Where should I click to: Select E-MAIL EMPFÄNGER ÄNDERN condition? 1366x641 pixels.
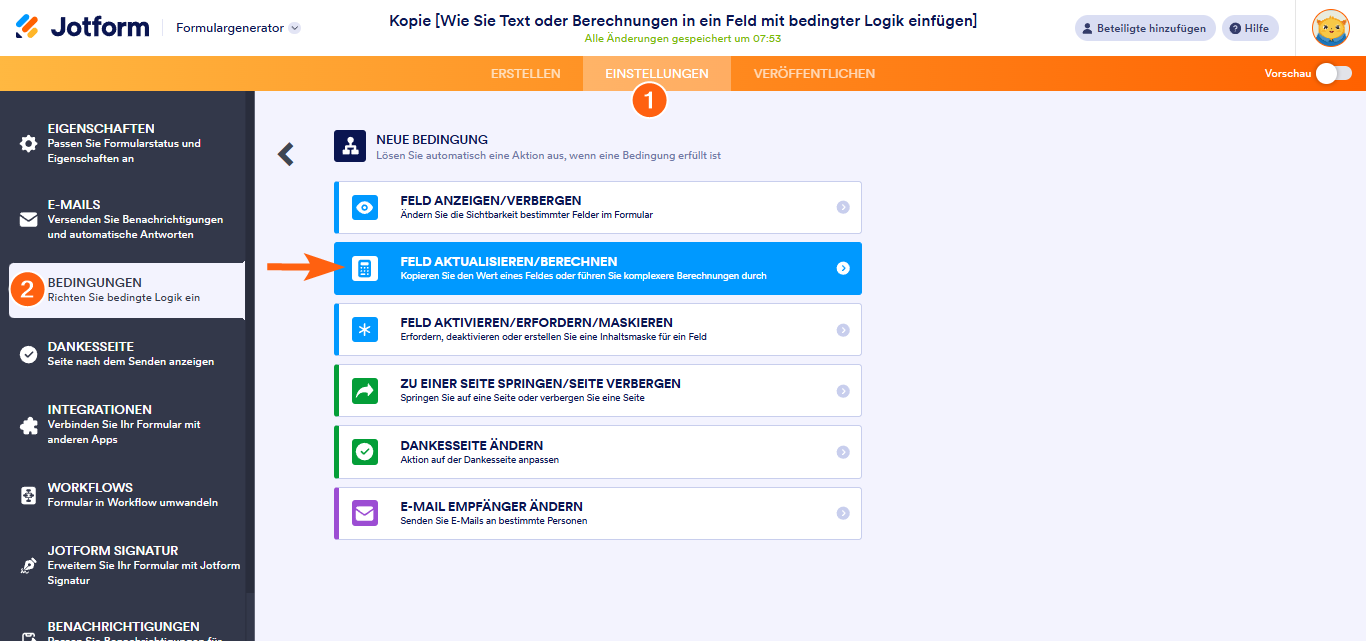click(x=598, y=514)
